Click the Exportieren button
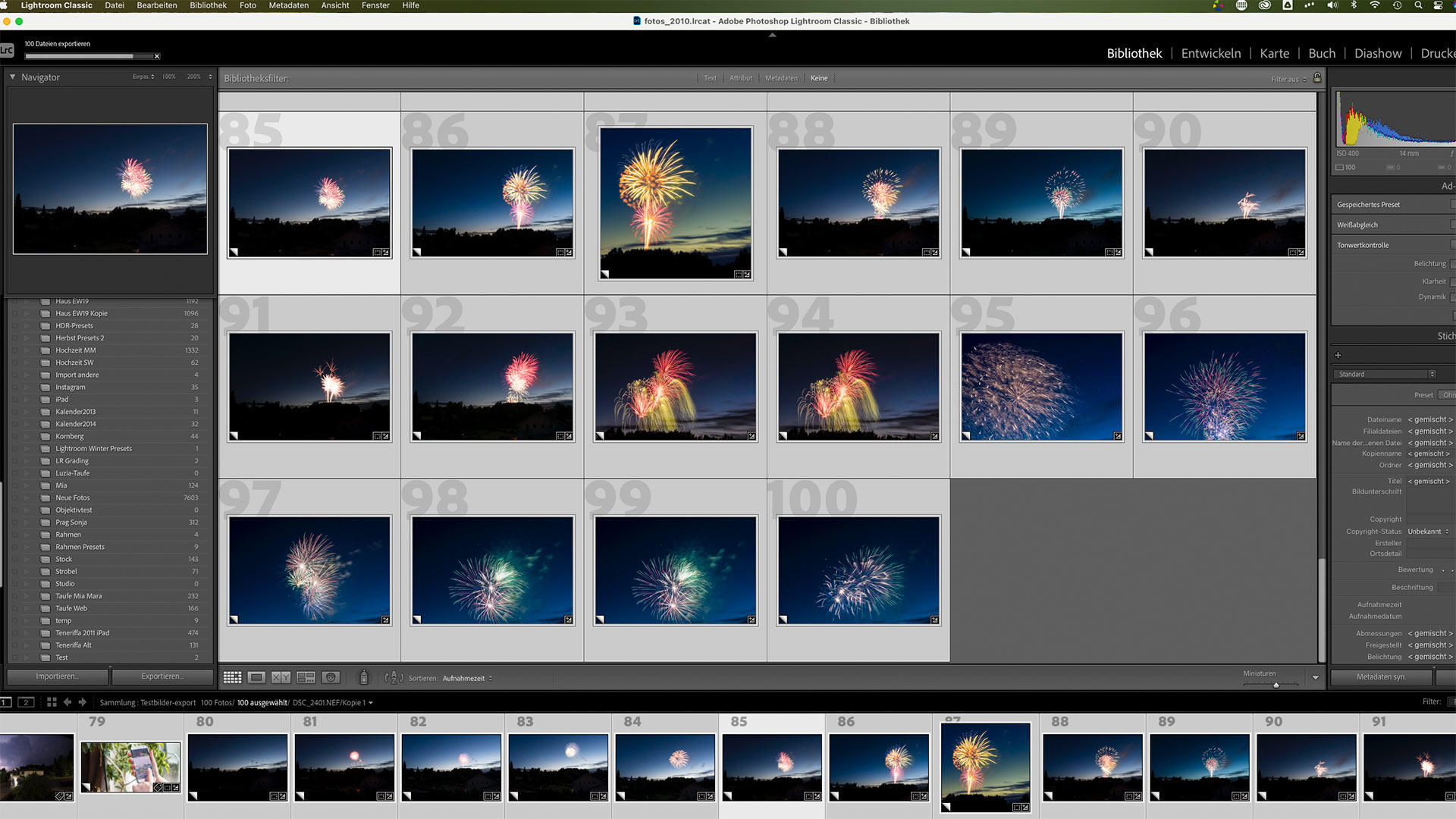 point(162,676)
